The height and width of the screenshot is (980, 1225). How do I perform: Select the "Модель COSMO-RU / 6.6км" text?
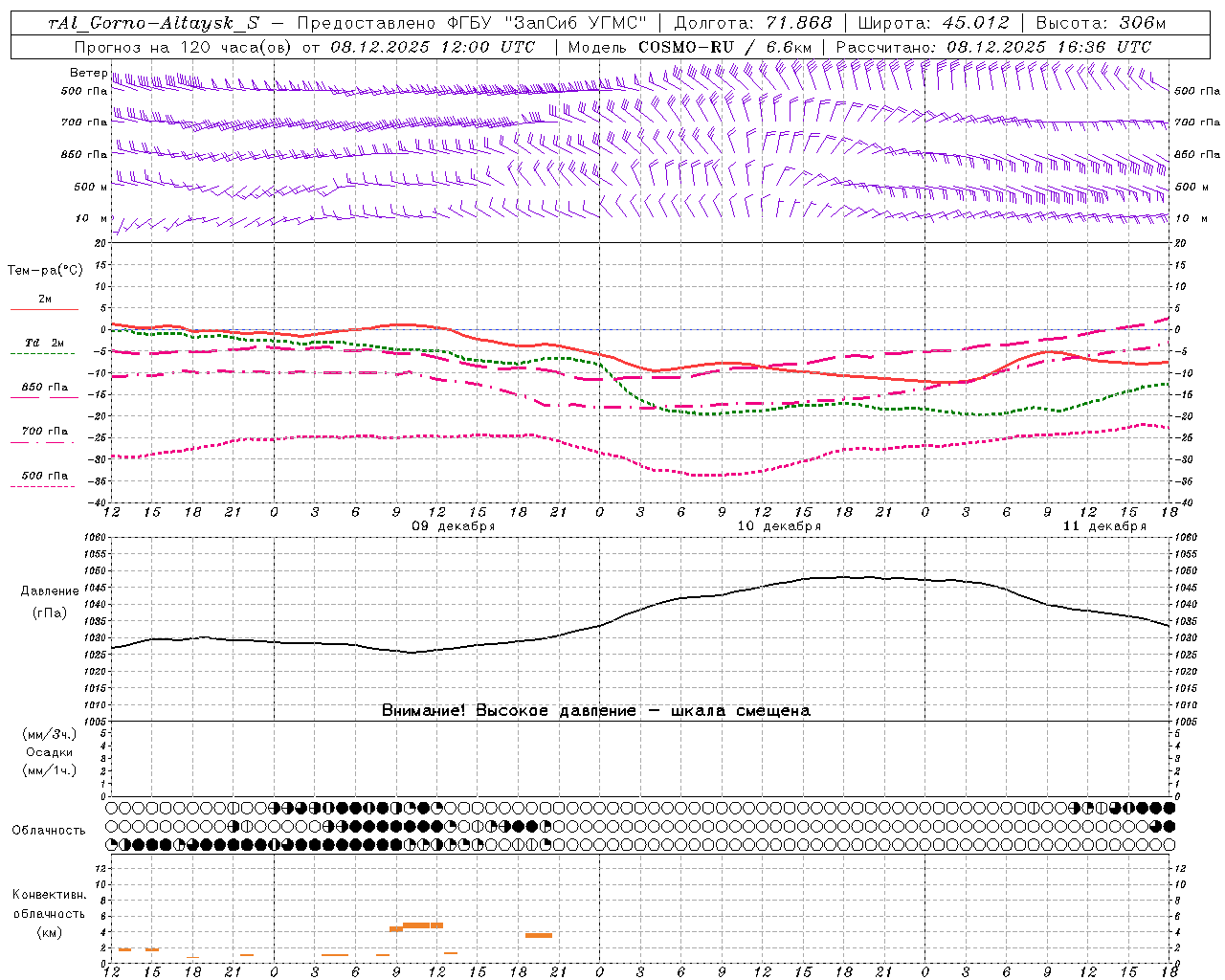tap(690, 47)
